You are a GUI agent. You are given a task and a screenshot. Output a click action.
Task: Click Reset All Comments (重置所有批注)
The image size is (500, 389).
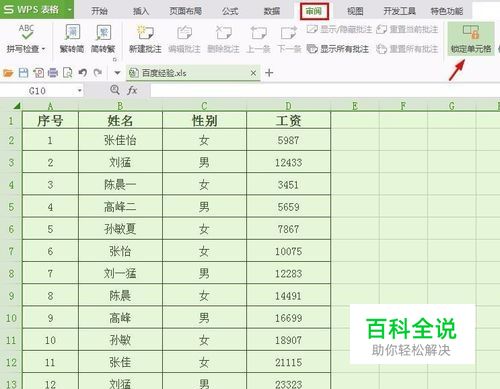pos(407,49)
